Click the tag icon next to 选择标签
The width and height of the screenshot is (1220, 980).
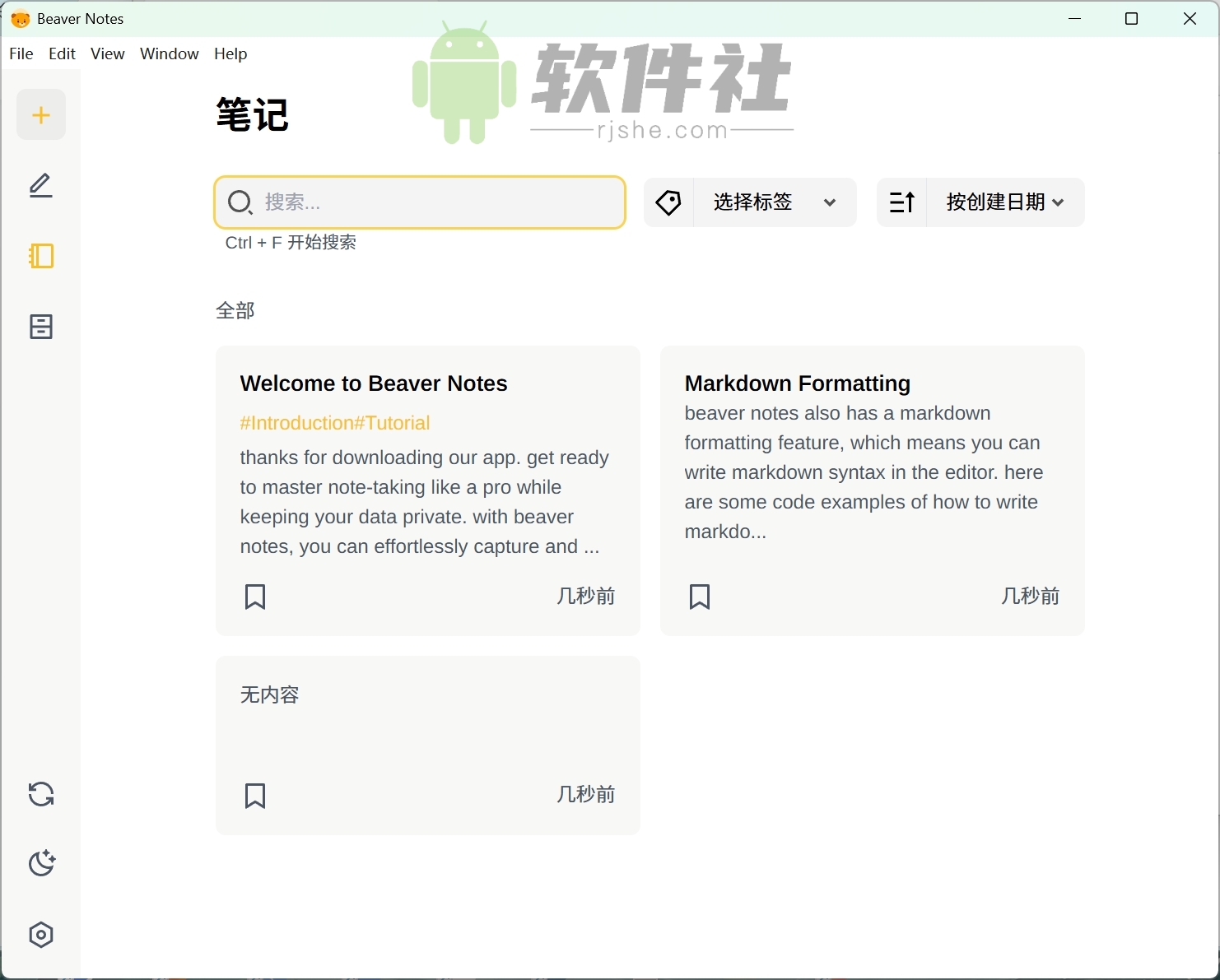(668, 202)
